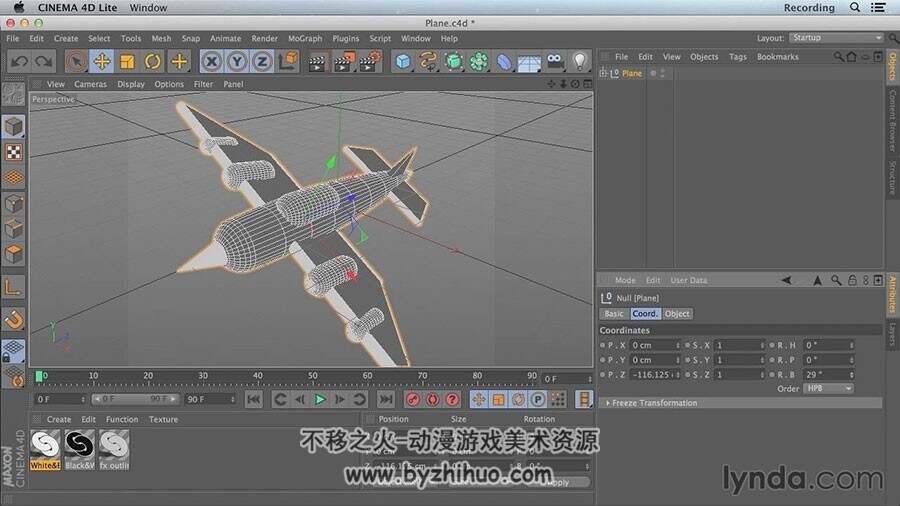900x506 pixels.
Task: Click the preview range 0F-90F slider
Action: (135, 399)
